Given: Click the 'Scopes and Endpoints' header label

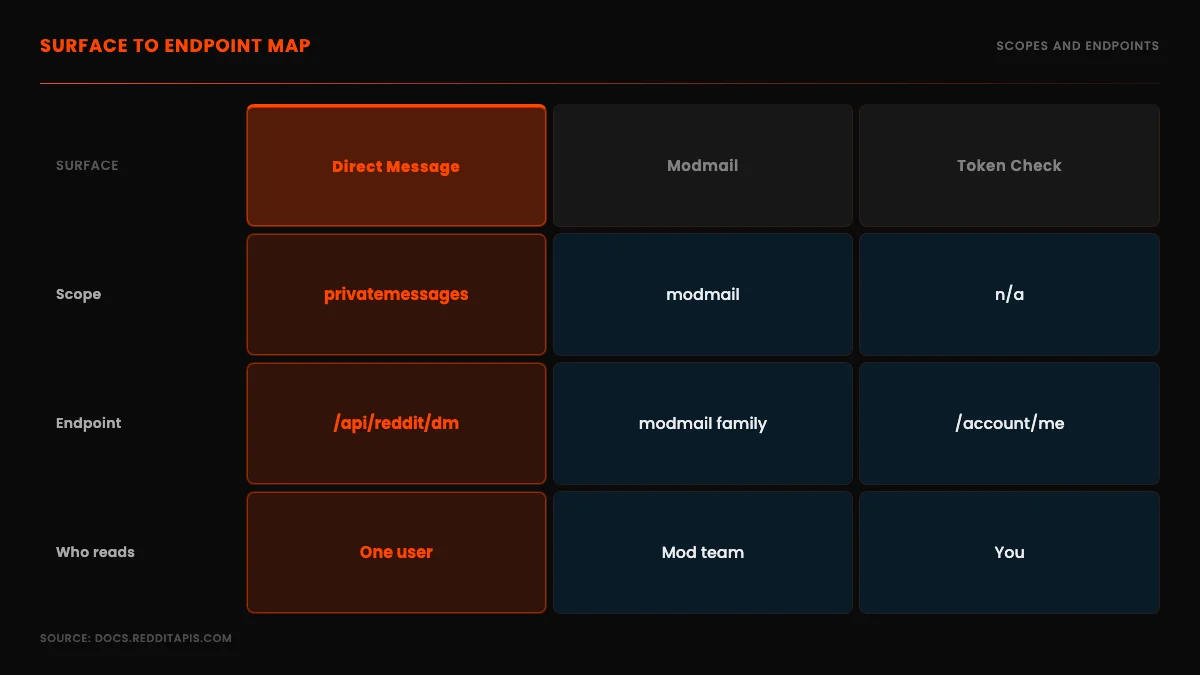Looking at the screenshot, I should point(1078,46).
